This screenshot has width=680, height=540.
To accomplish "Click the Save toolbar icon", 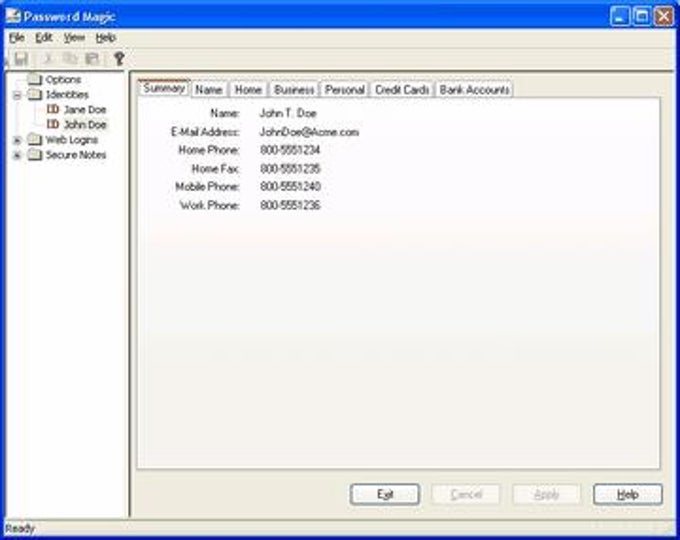I will [21, 59].
